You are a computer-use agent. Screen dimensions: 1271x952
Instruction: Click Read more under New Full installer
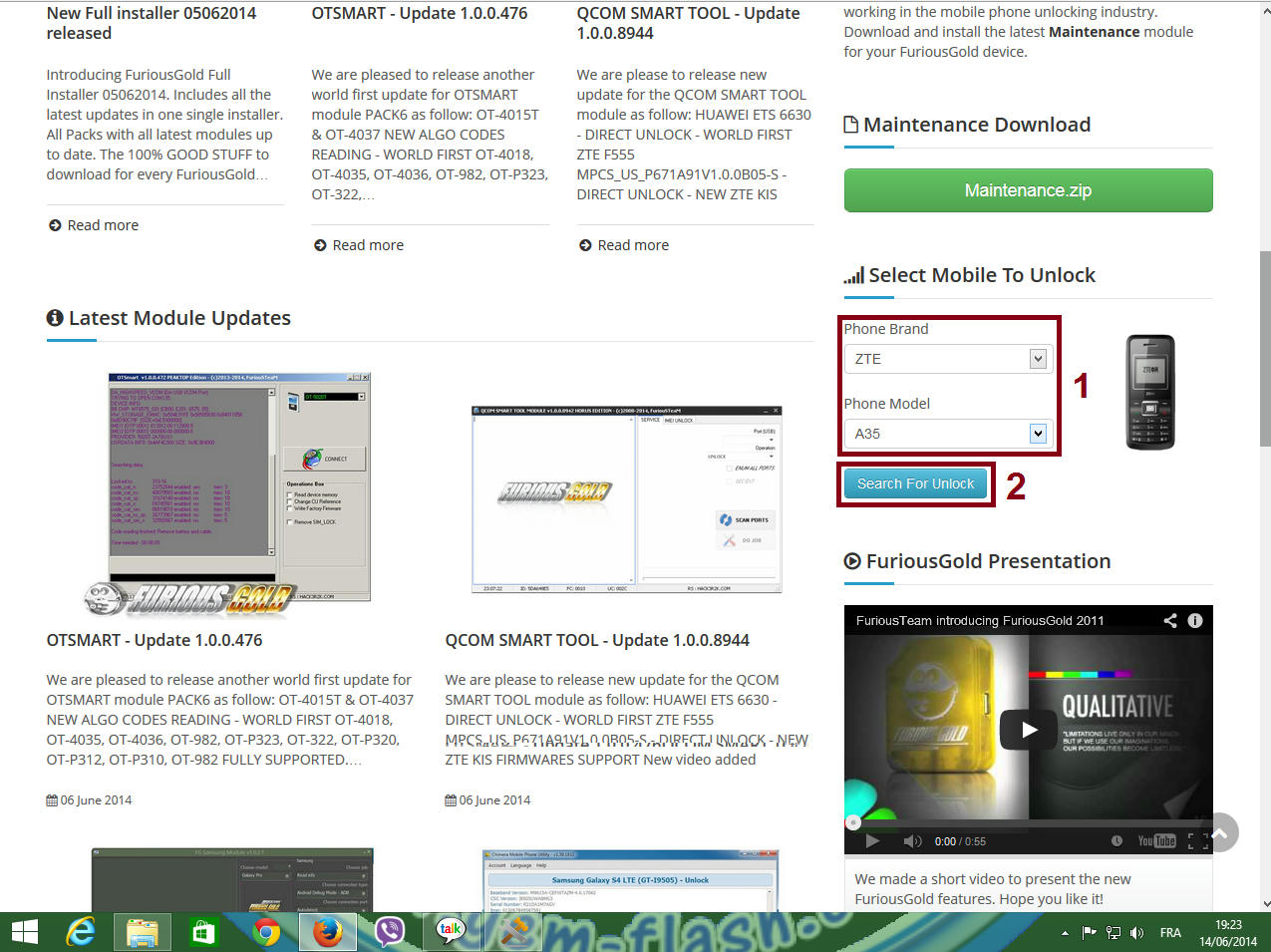tap(94, 225)
